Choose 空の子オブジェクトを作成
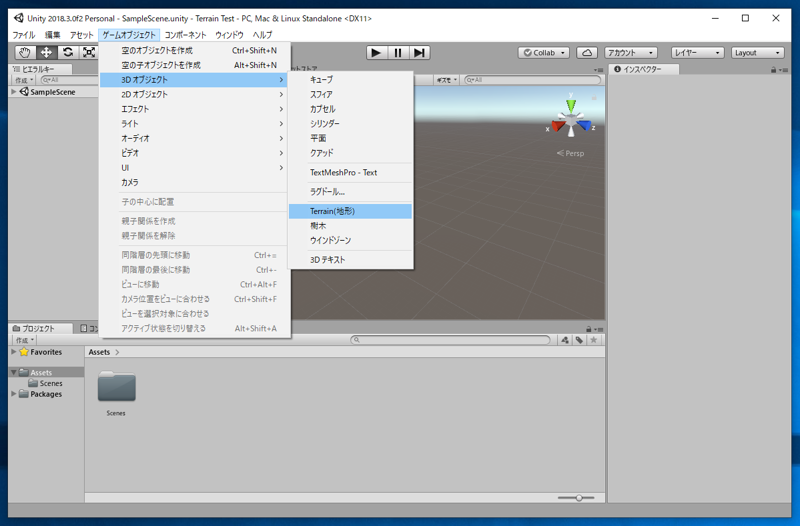The height and width of the screenshot is (526, 800). 195,65
